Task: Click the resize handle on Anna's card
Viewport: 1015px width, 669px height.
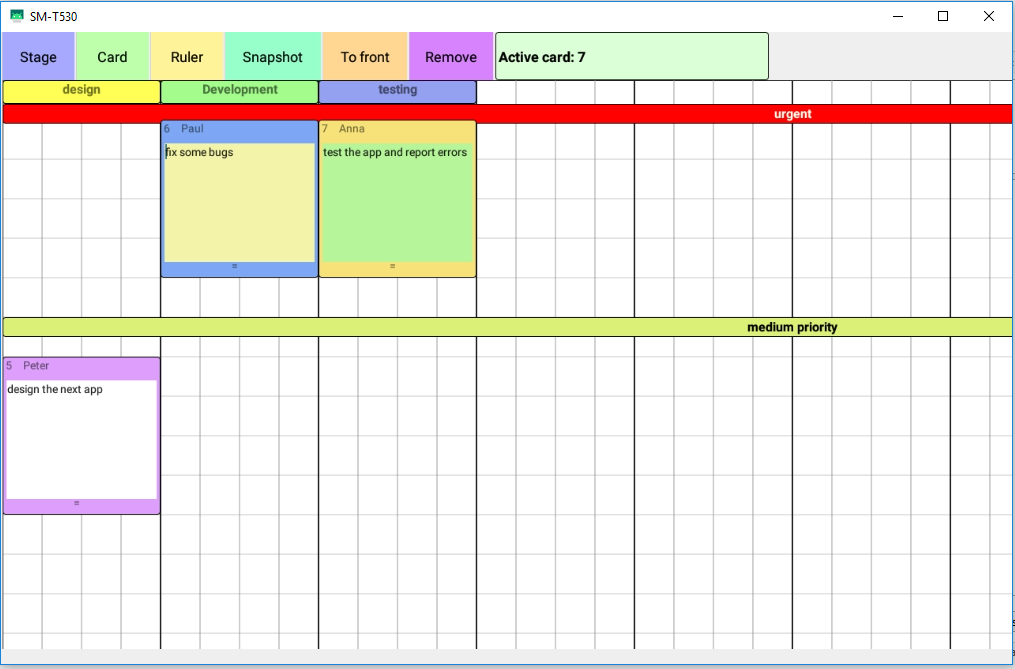Action: coord(391,267)
